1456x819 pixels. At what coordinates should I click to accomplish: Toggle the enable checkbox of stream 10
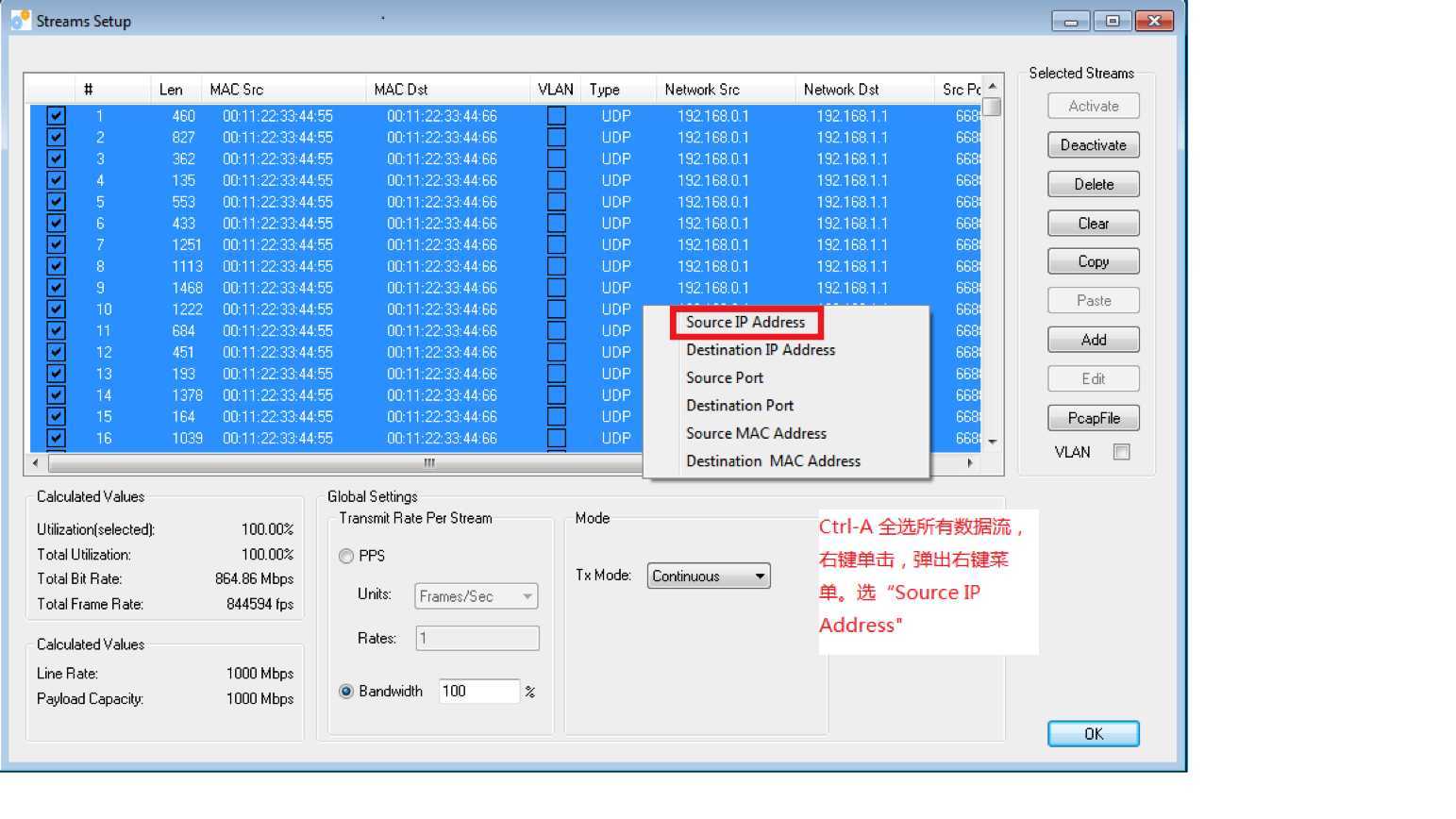tap(56, 309)
